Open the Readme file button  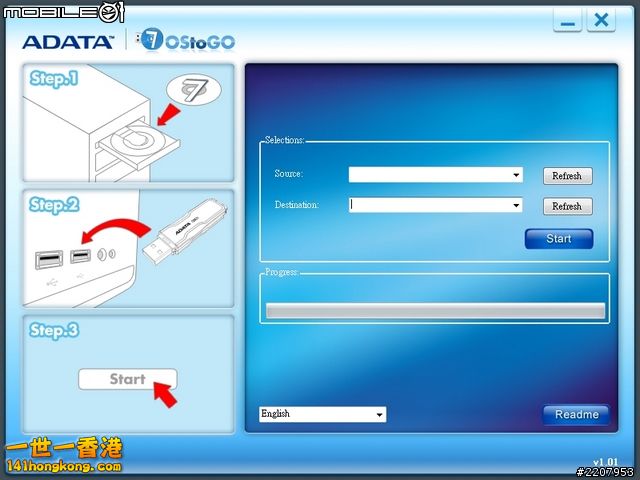tap(576, 414)
